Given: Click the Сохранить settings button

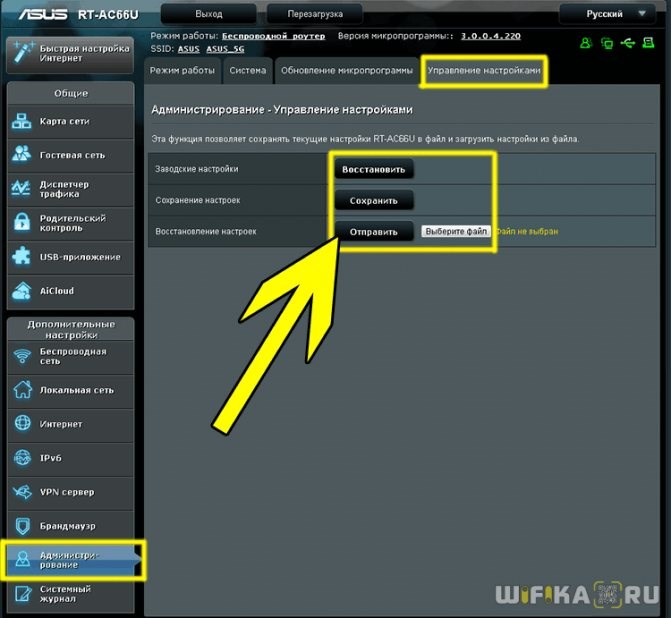Looking at the screenshot, I should coord(374,201).
